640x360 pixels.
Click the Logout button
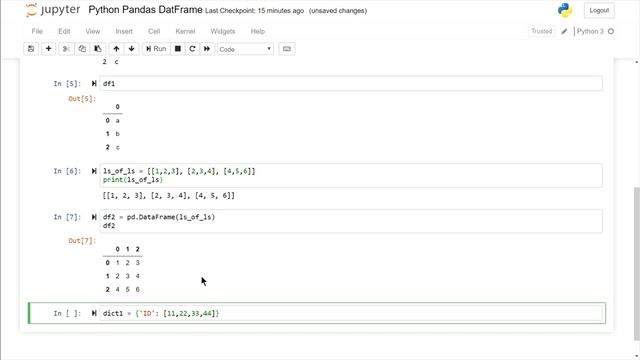[x=599, y=10]
